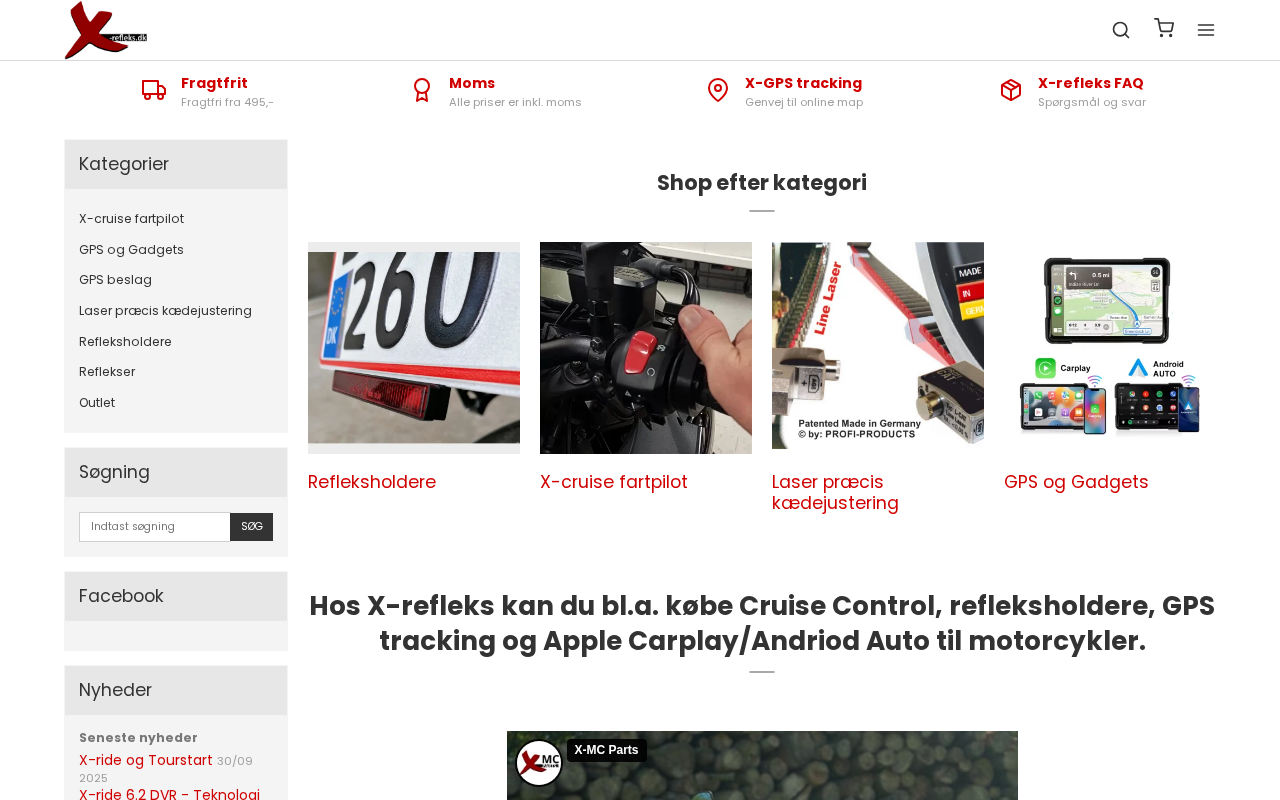Image resolution: width=1280 pixels, height=800 pixels.
Task: Click the Moms ribbon badge icon
Action: 422,90
